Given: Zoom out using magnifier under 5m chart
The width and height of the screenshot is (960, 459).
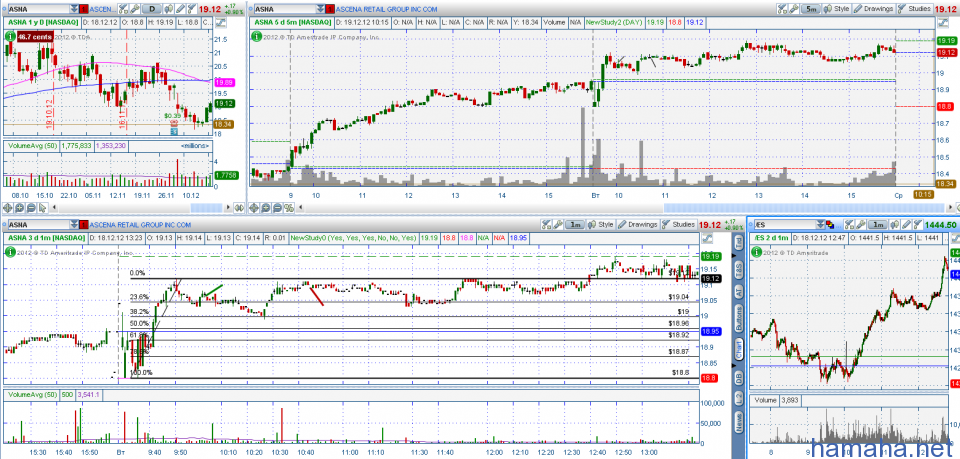Looking at the screenshot, I should click(x=277, y=208).
